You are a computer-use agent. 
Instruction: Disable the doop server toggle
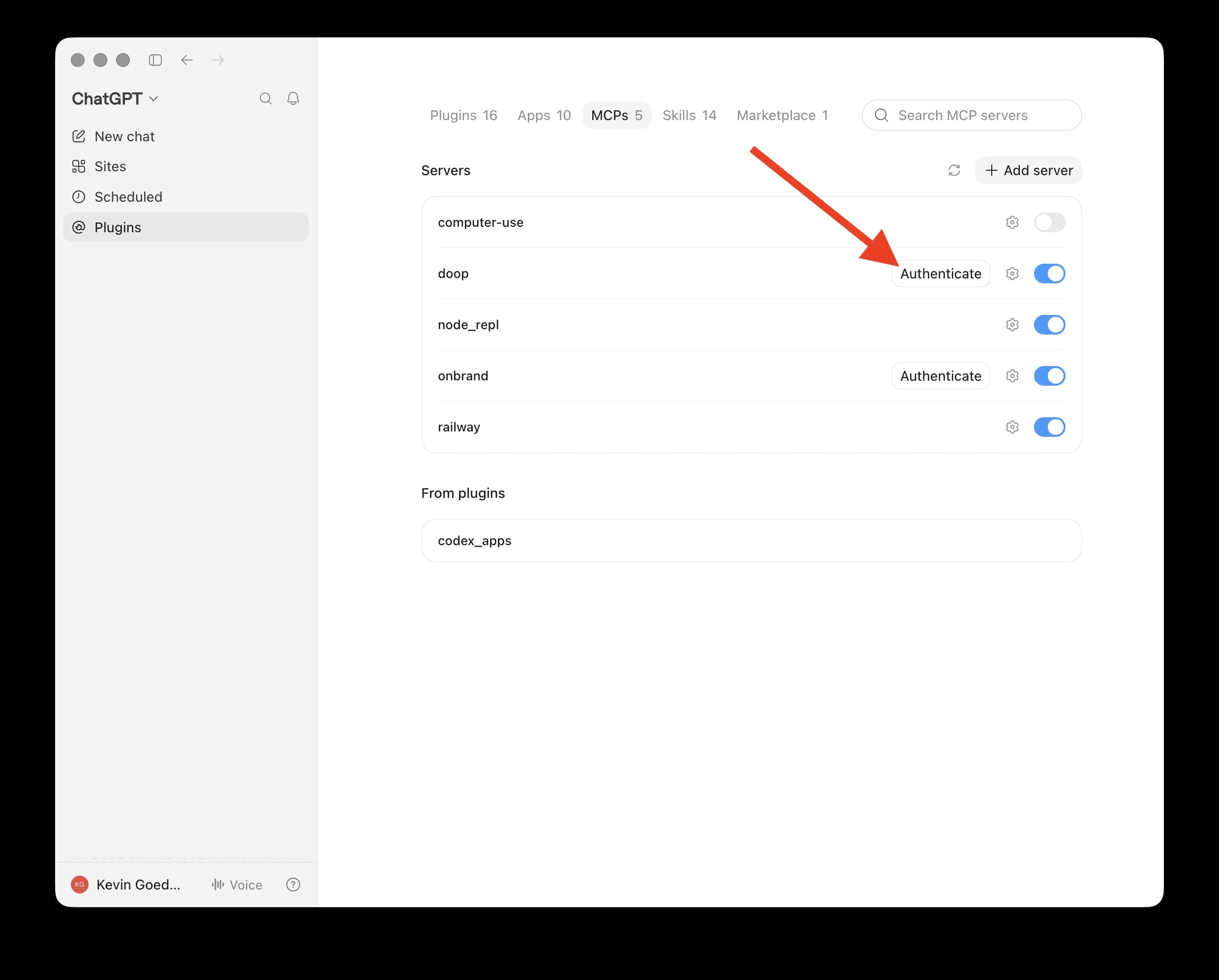(x=1049, y=274)
